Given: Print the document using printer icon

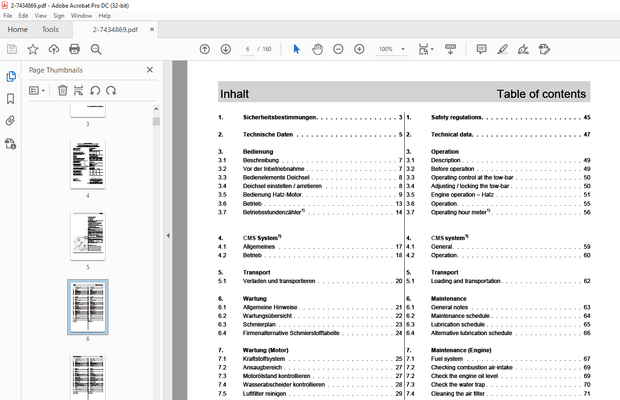Looking at the screenshot, I should click(74, 49).
